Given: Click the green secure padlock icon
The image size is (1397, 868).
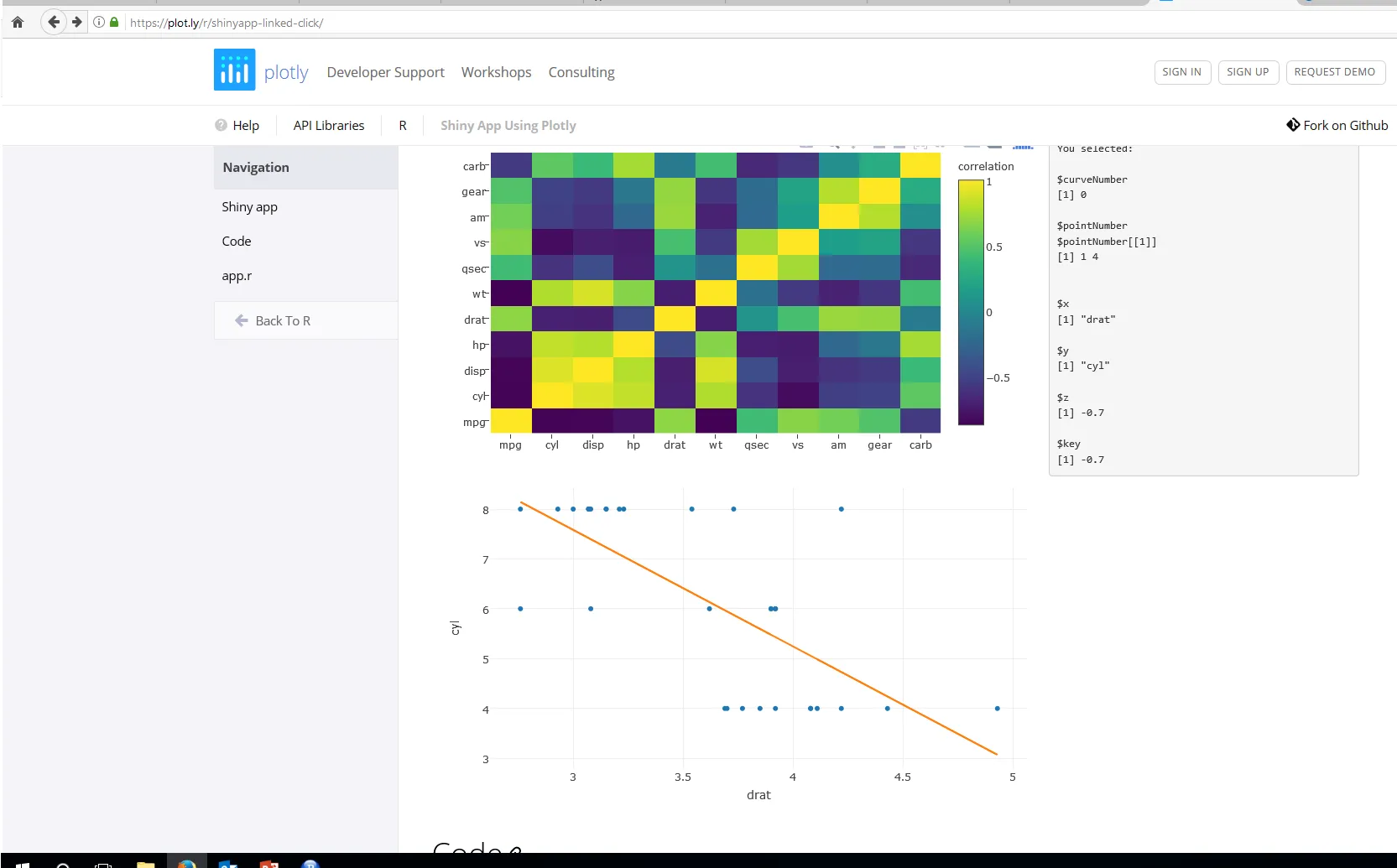Looking at the screenshot, I should tap(114, 22).
